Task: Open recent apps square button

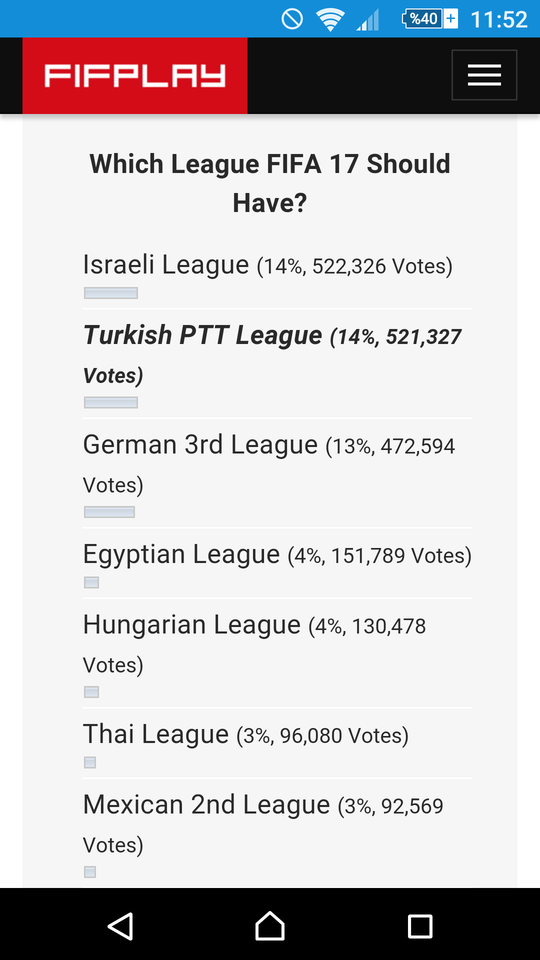Action: click(420, 926)
